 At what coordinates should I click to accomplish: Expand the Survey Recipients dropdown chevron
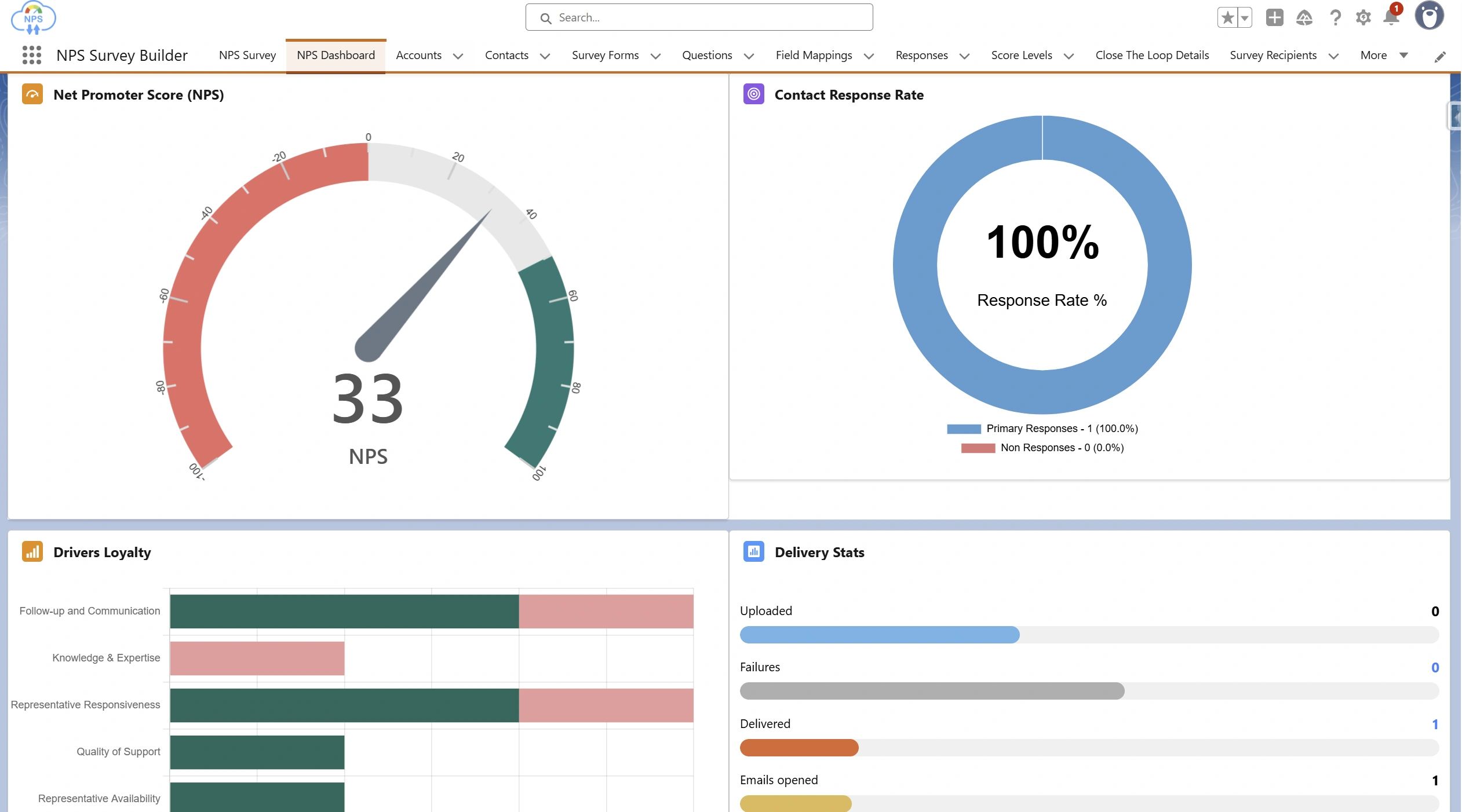tap(1333, 56)
